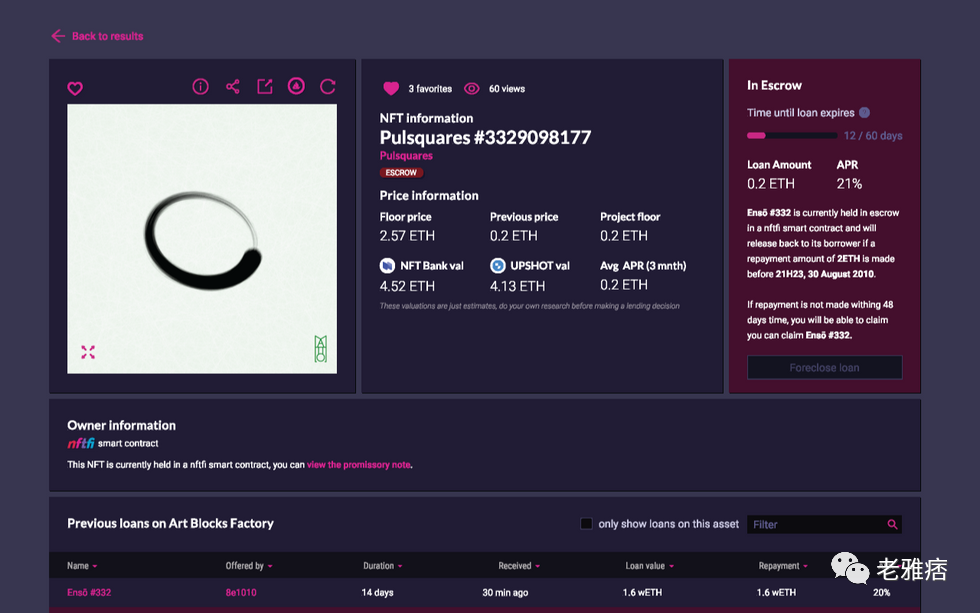Click the Ensō artwork image thumbnail
The height and width of the screenshot is (613, 980).
[202, 239]
